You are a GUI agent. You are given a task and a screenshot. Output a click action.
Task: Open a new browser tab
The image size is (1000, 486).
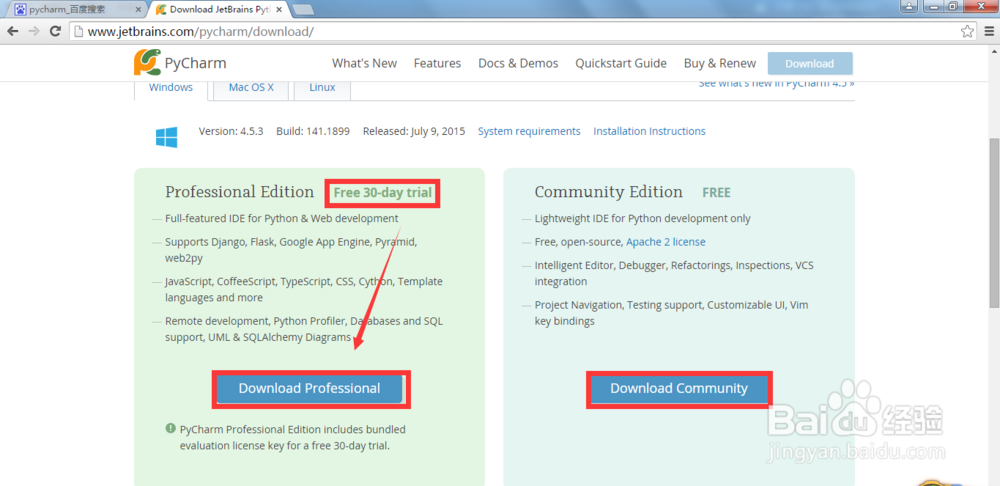click(x=303, y=10)
